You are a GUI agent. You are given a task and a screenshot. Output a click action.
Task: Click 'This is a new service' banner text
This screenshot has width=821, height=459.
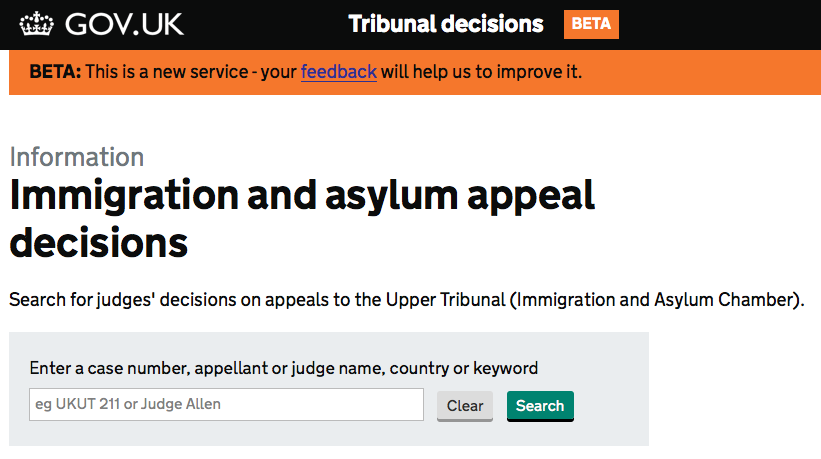(x=167, y=72)
